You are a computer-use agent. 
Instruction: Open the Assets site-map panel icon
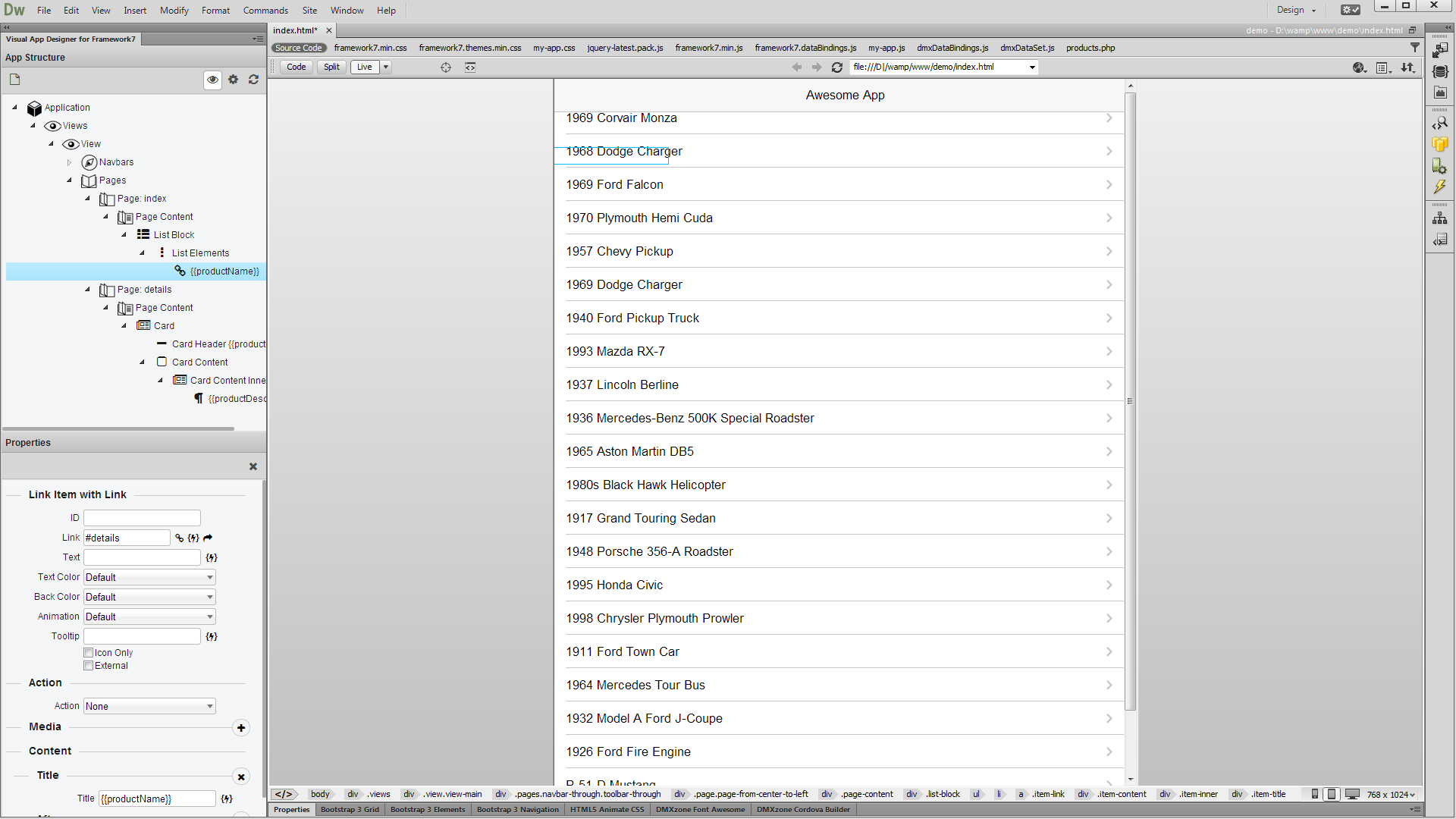[x=1440, y=218]
